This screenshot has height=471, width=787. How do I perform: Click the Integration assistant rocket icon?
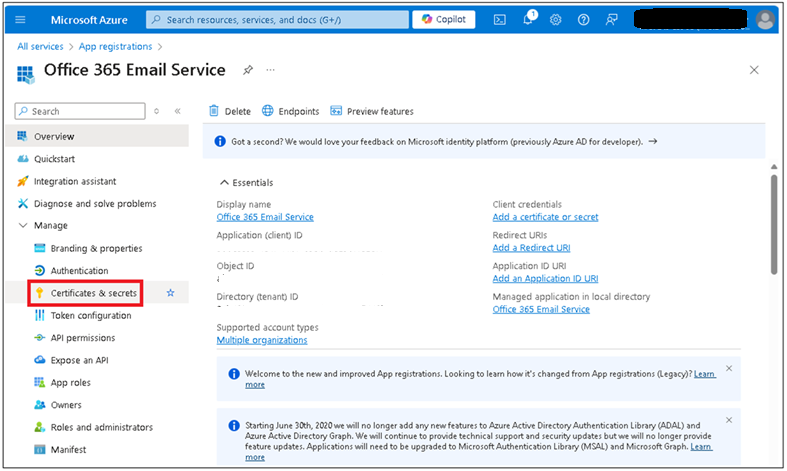click(x=23, y=181)
